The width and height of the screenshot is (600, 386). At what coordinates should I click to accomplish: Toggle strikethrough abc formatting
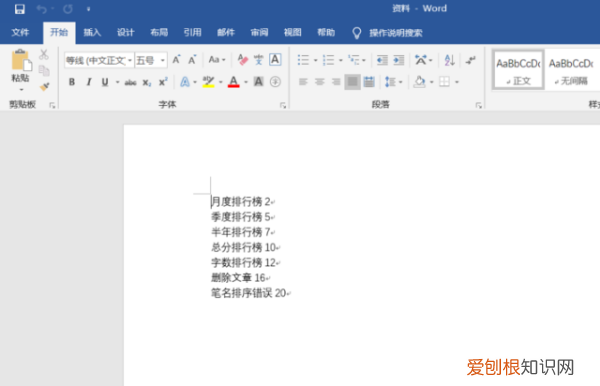pyautogui.click(x=130, y=82)
